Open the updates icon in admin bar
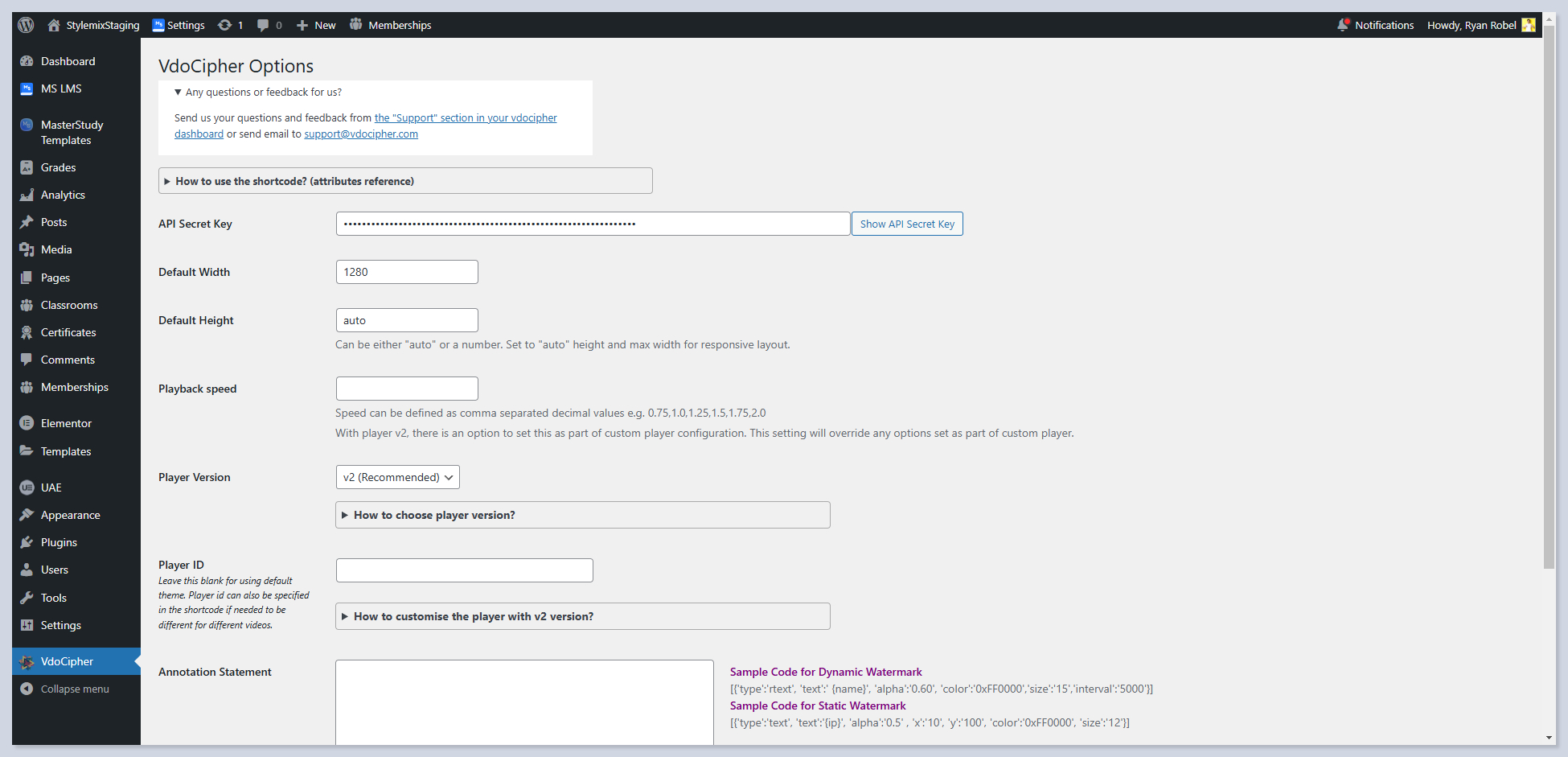The image size is (1568, 757). [x=225, y=25]
